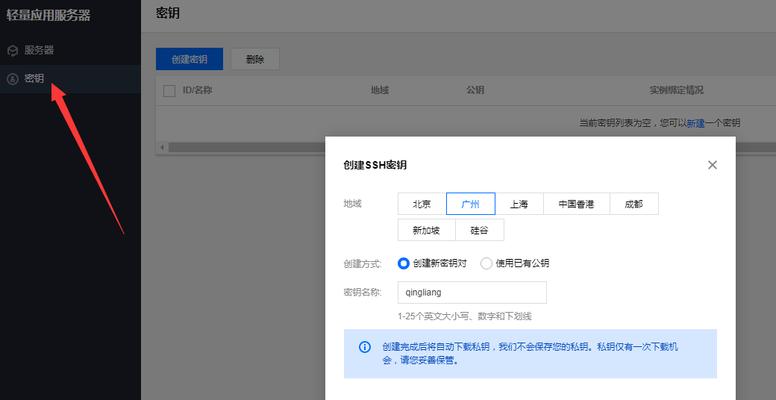Click the 地域 column header
The height and width of the screenshot is (400, 776).
click(x=380, y=91)
